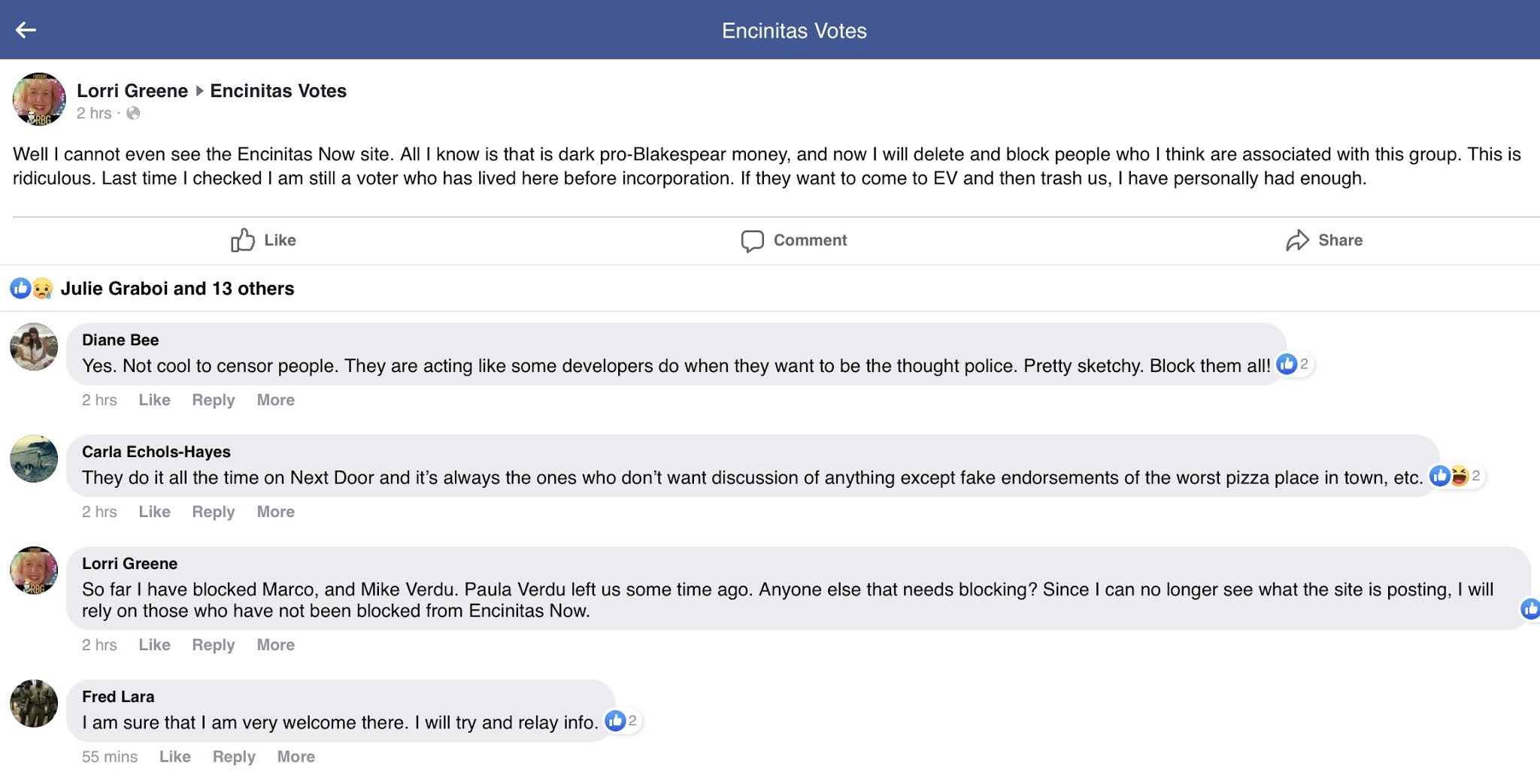Click the Comment speech bubble icon
The height and width of the screenshot is (784, 1540).
pyautogui.click(x=752, y=241)
